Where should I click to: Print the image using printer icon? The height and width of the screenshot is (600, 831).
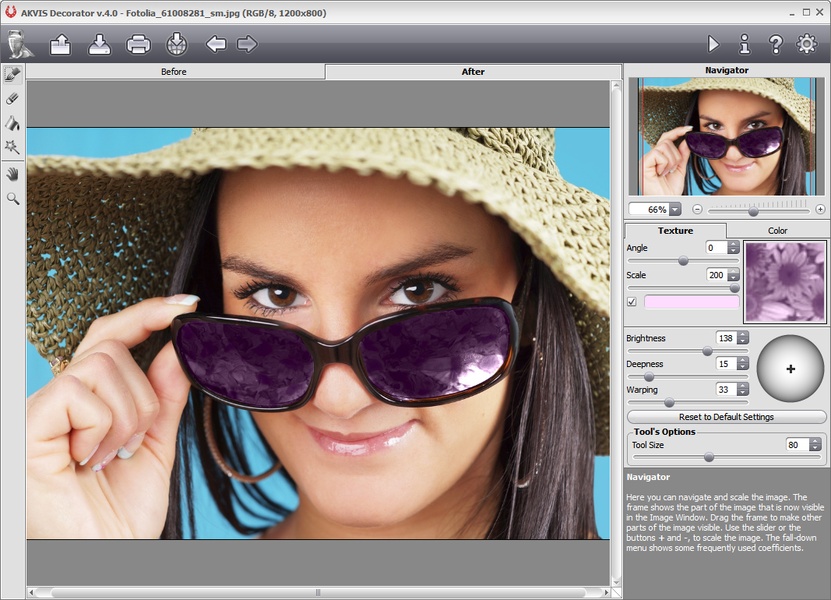pyautogui.click(x=138, y=44)
